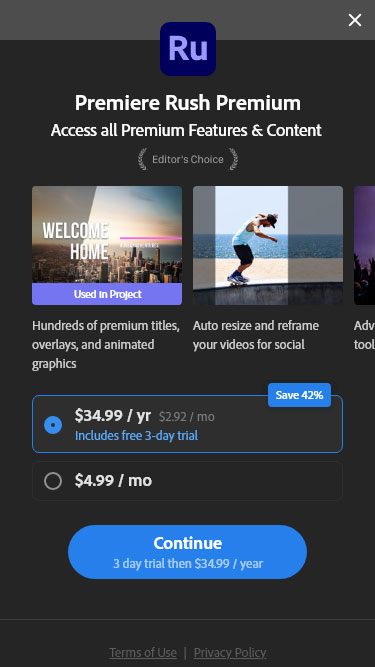Click the $2.92 / mo price text

click(x=187, y=416)
